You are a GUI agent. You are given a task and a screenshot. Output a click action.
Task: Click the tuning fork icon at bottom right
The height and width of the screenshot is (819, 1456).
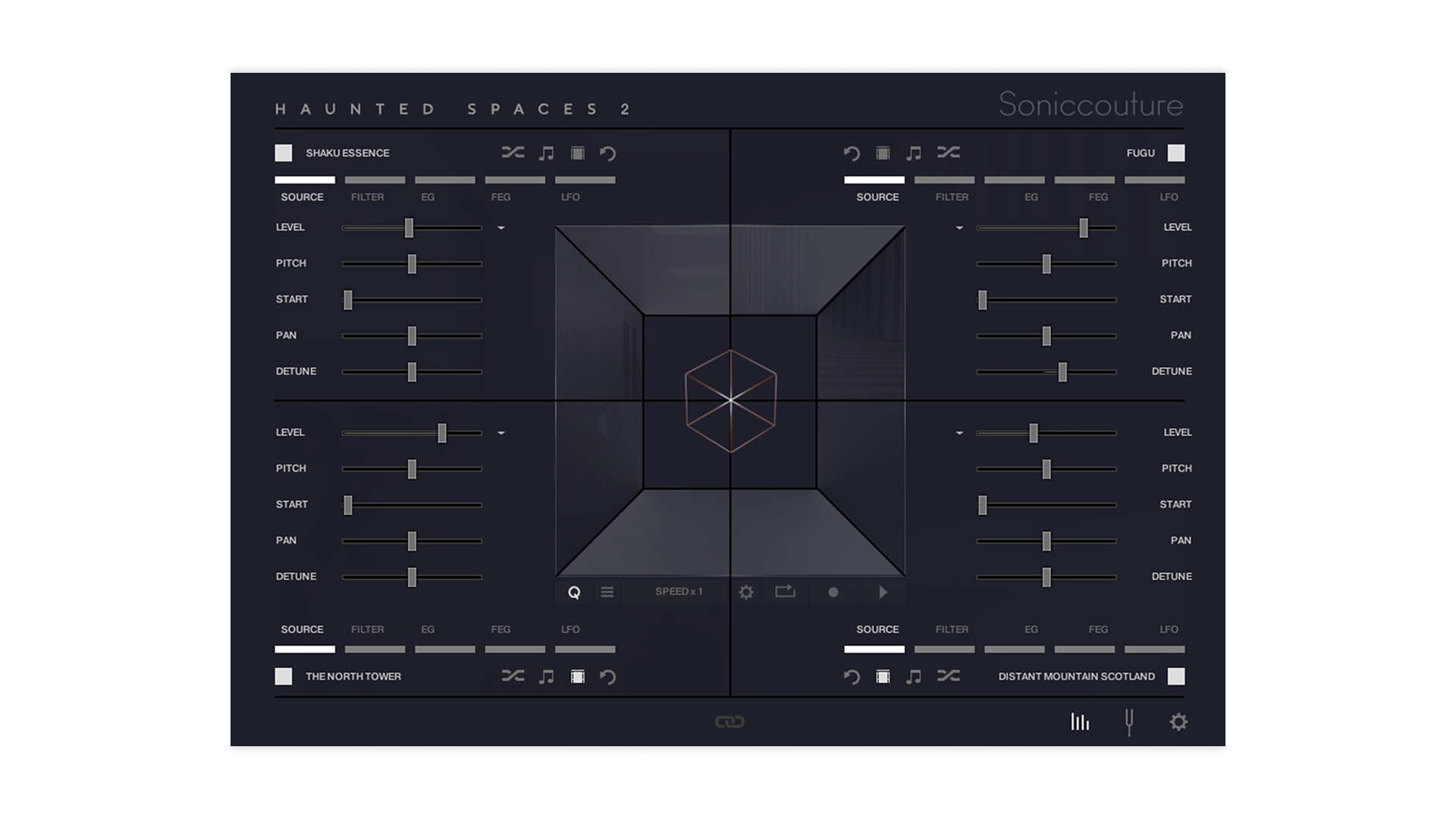coord(1129,722)
